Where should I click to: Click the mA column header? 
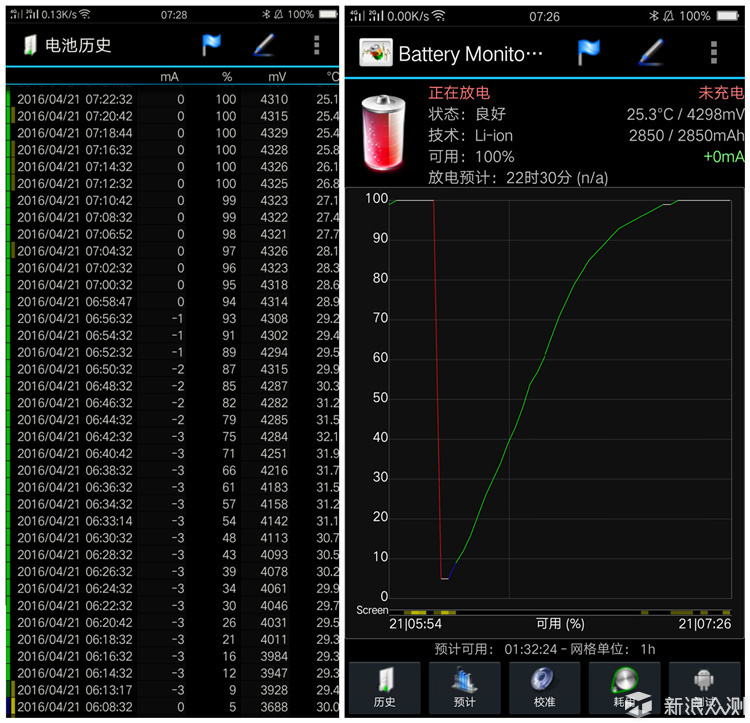pos(170,77)
